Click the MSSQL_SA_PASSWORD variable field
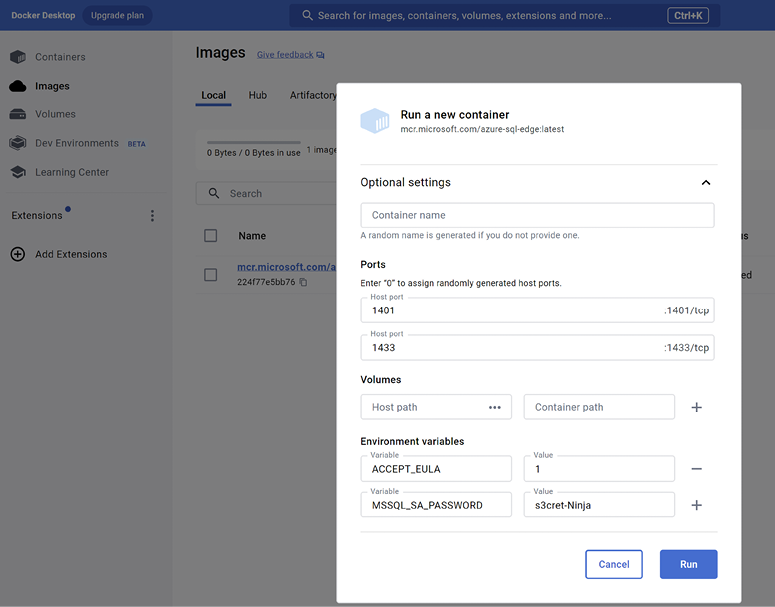The height and width of the screenshot is (607, 775). point(436,505)
